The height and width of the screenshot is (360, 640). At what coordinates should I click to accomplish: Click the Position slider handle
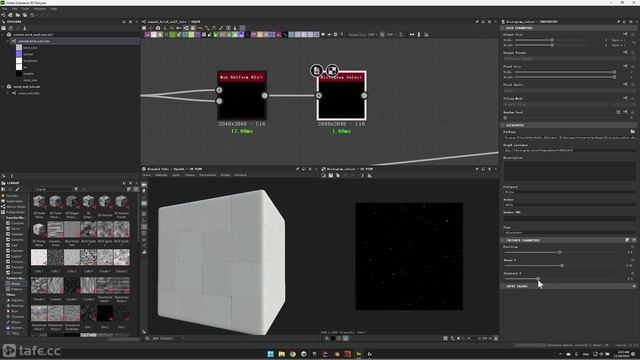point(559,253)
